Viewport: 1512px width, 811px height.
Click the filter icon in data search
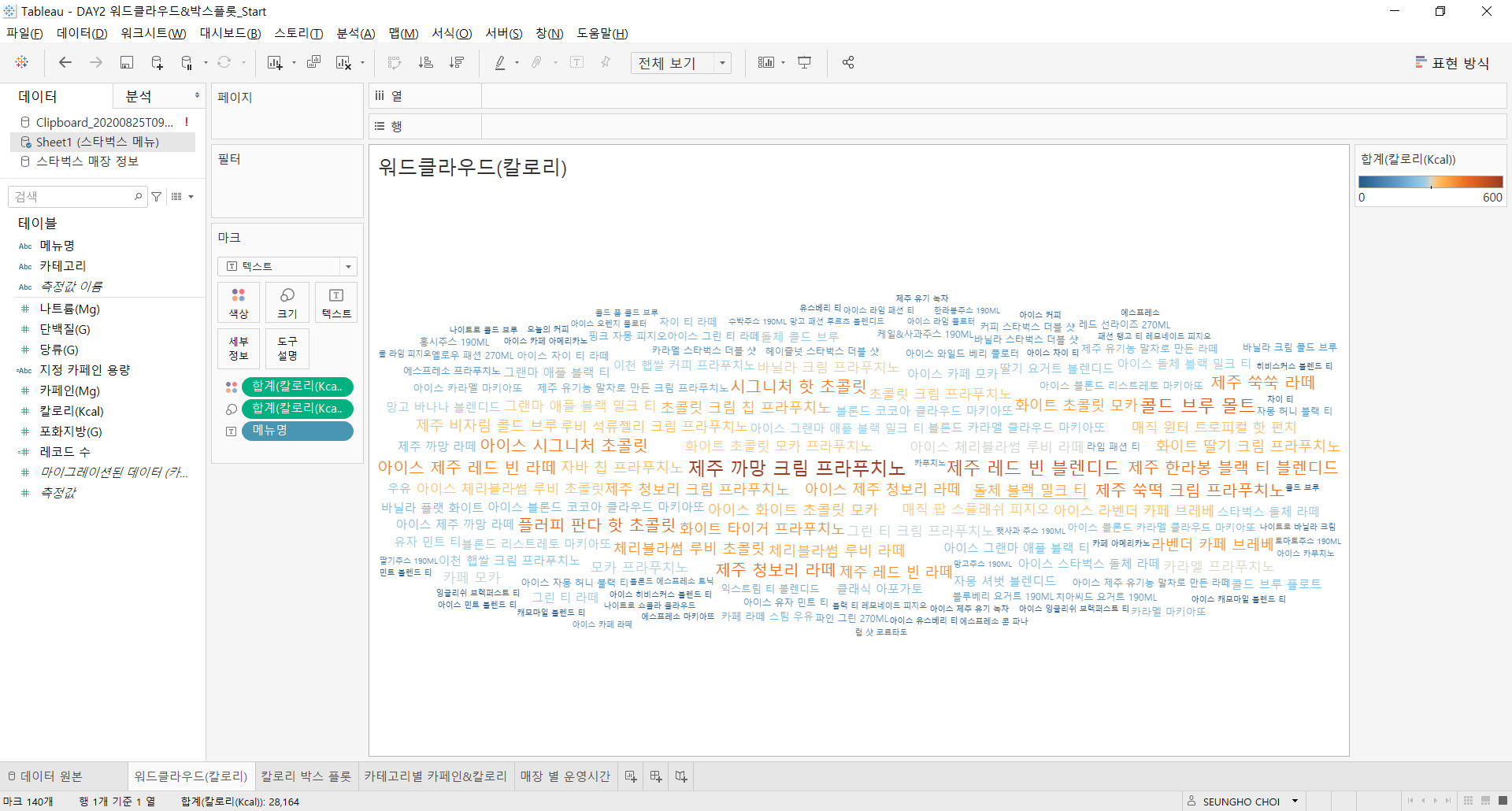157,197
